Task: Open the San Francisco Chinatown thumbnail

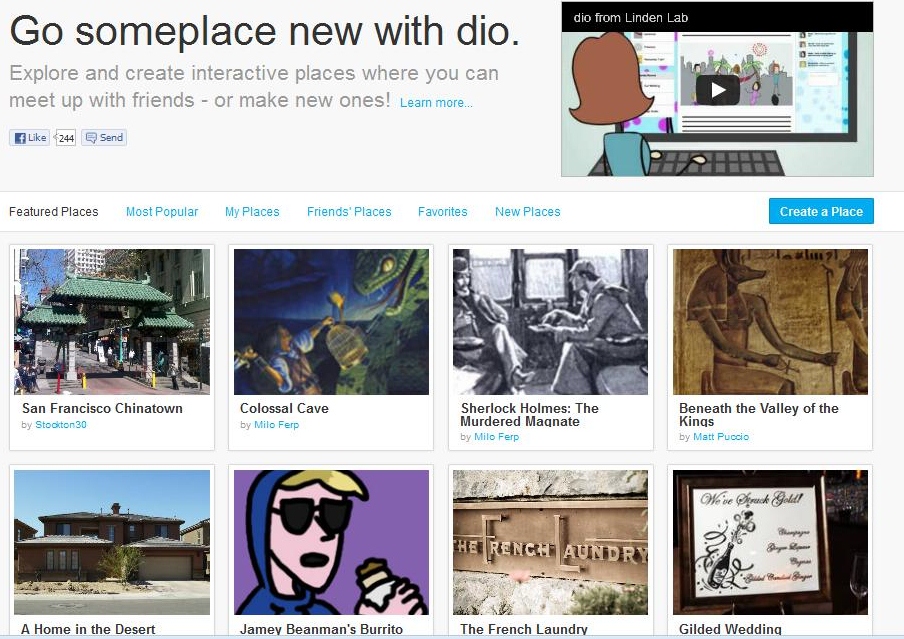Action: point(112,322)
